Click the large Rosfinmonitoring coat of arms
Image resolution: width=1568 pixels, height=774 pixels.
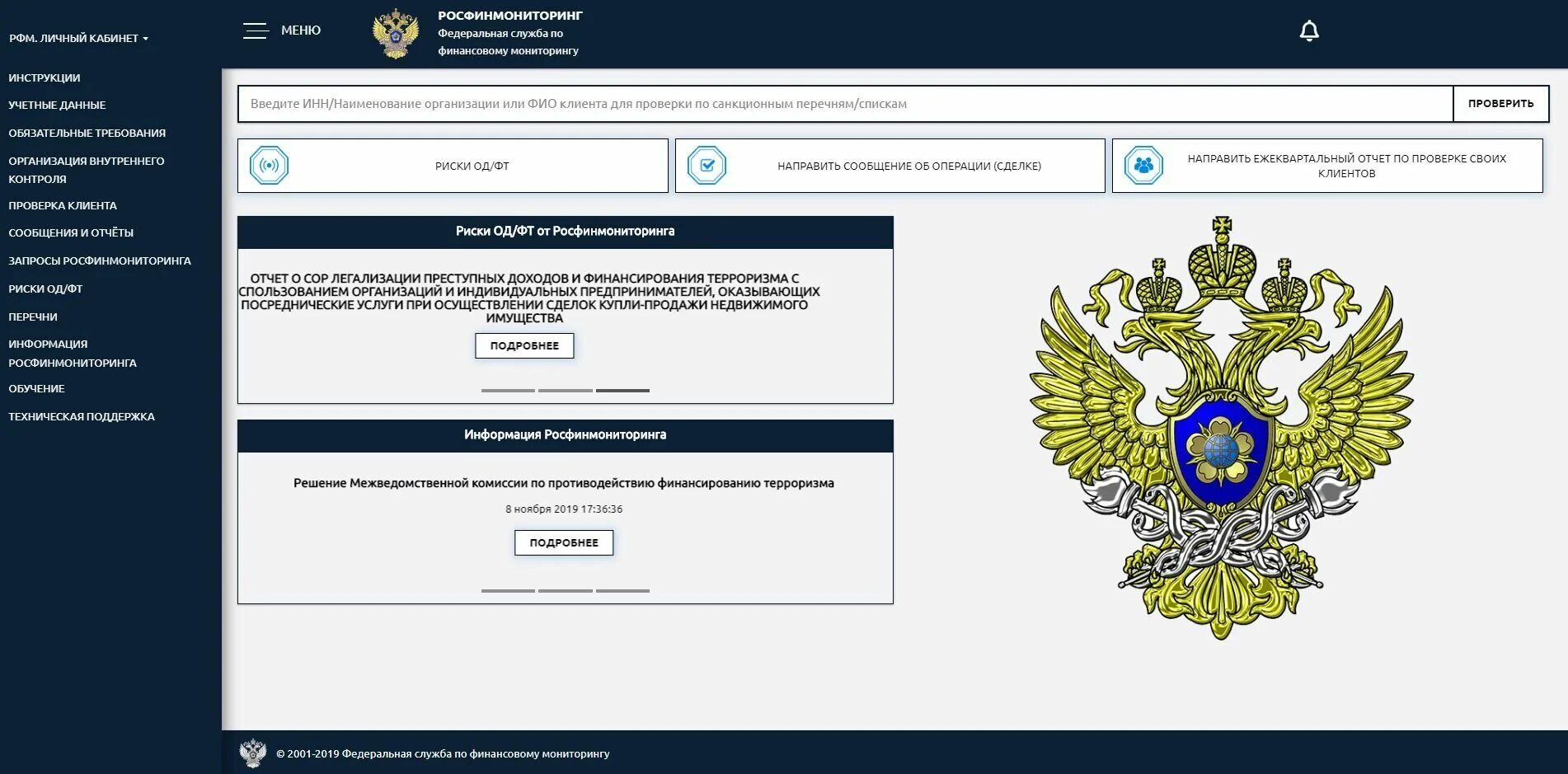tap(1222, 428)
